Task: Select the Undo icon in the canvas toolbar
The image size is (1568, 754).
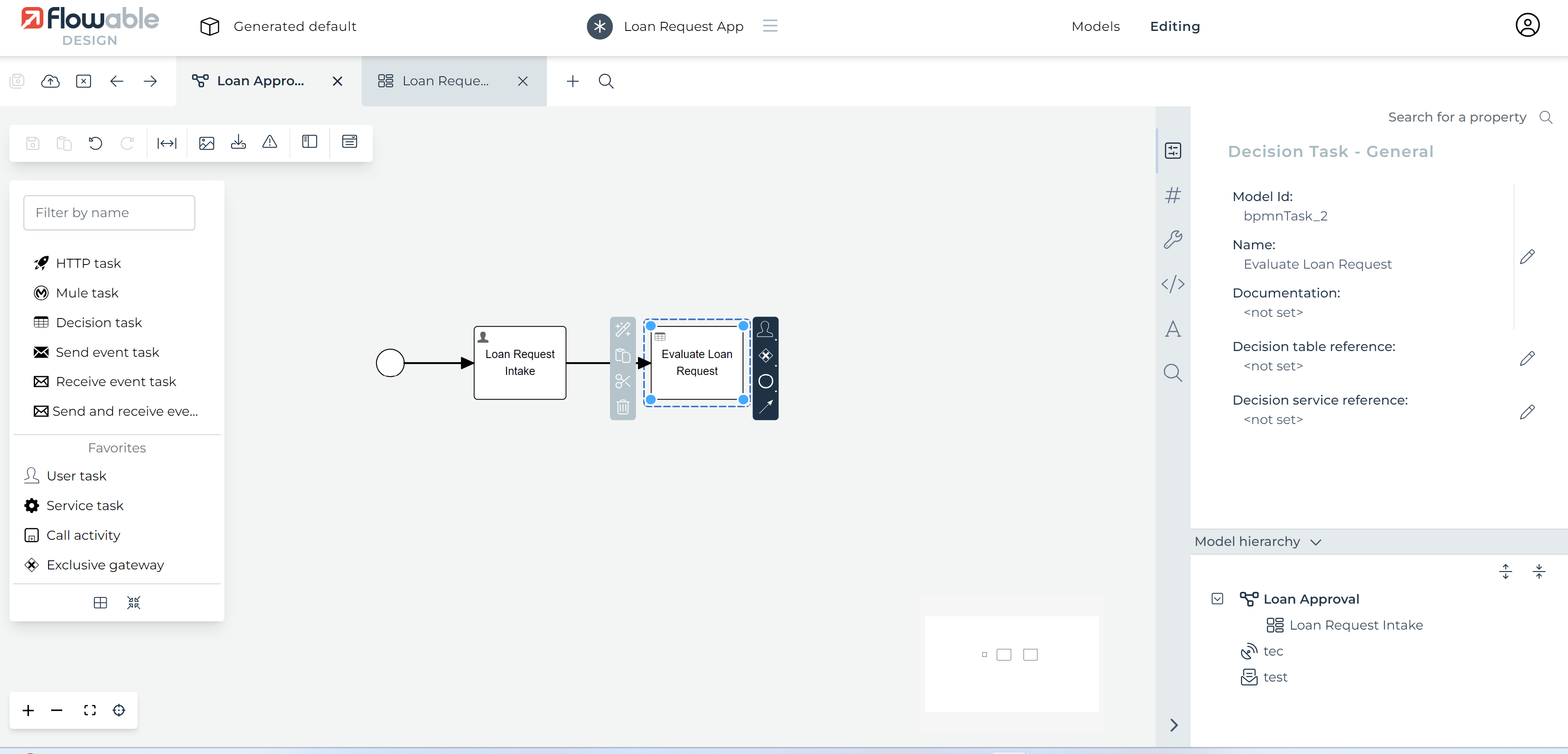Action: pos(96,143)
